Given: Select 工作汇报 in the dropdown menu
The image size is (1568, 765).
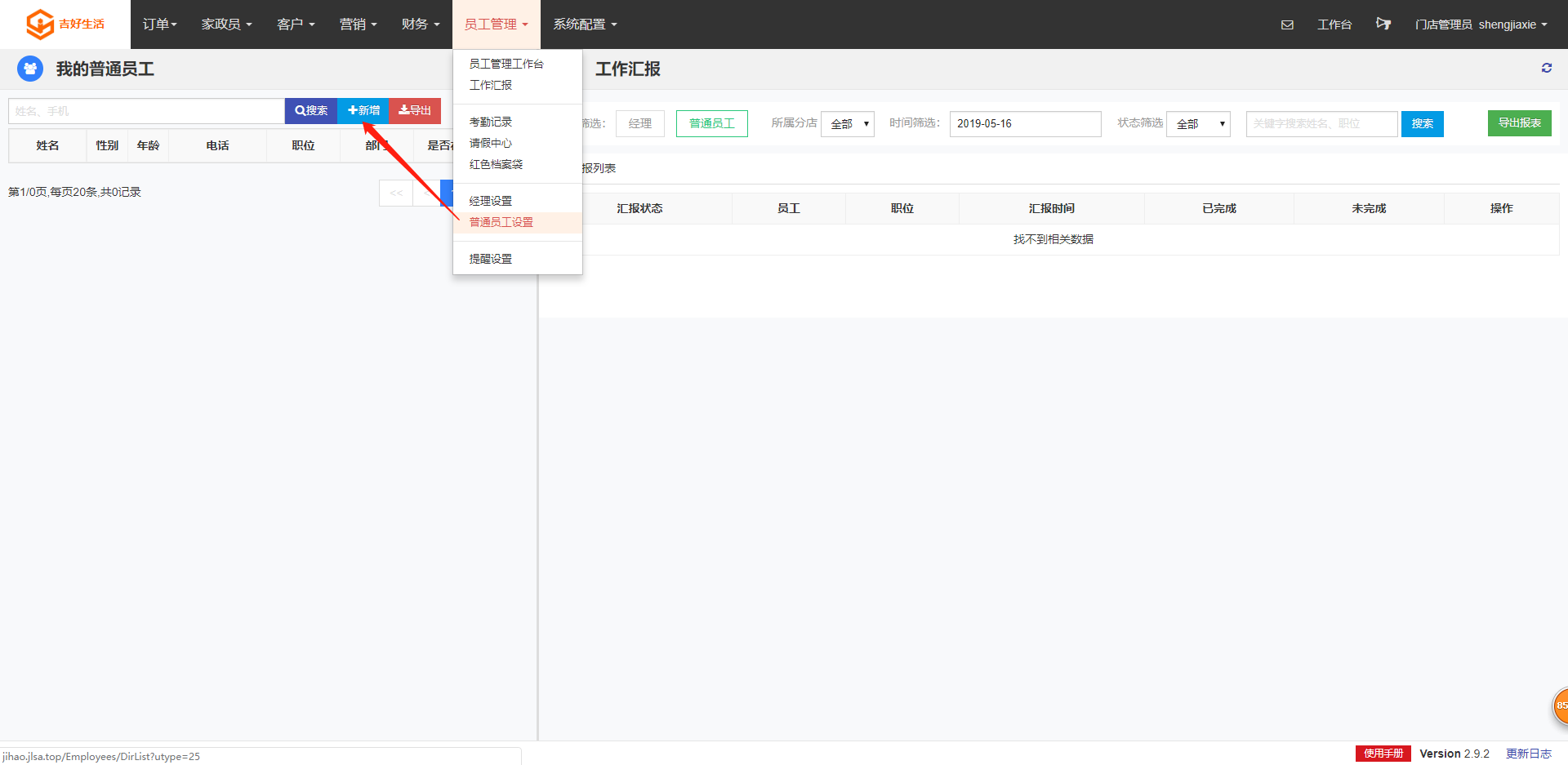Looking at the screenshot, I should 517,85.
